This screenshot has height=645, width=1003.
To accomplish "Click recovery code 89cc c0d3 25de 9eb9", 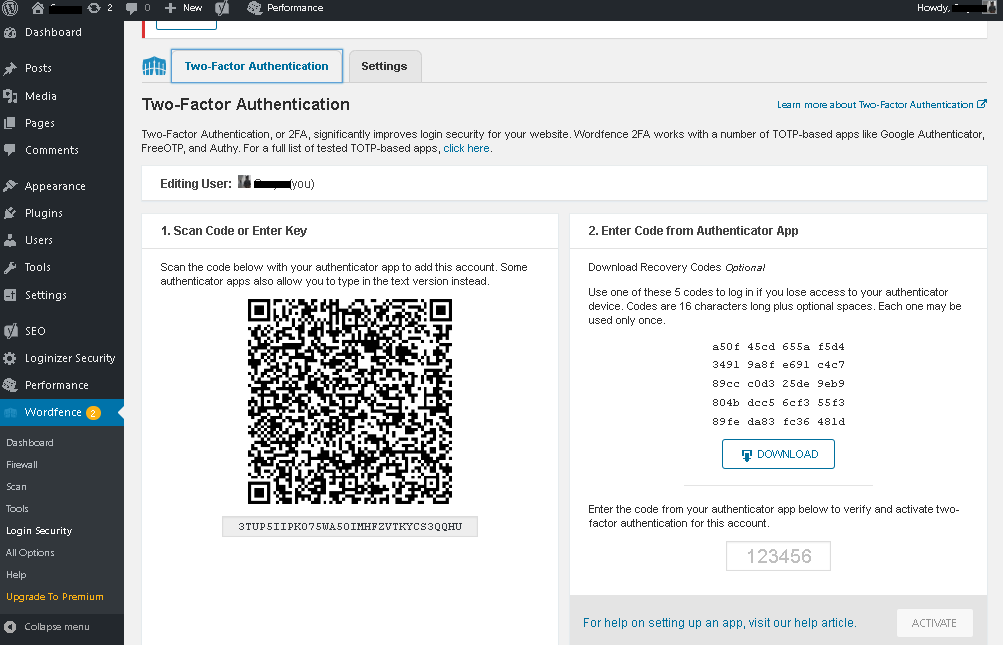I will 778,383.
